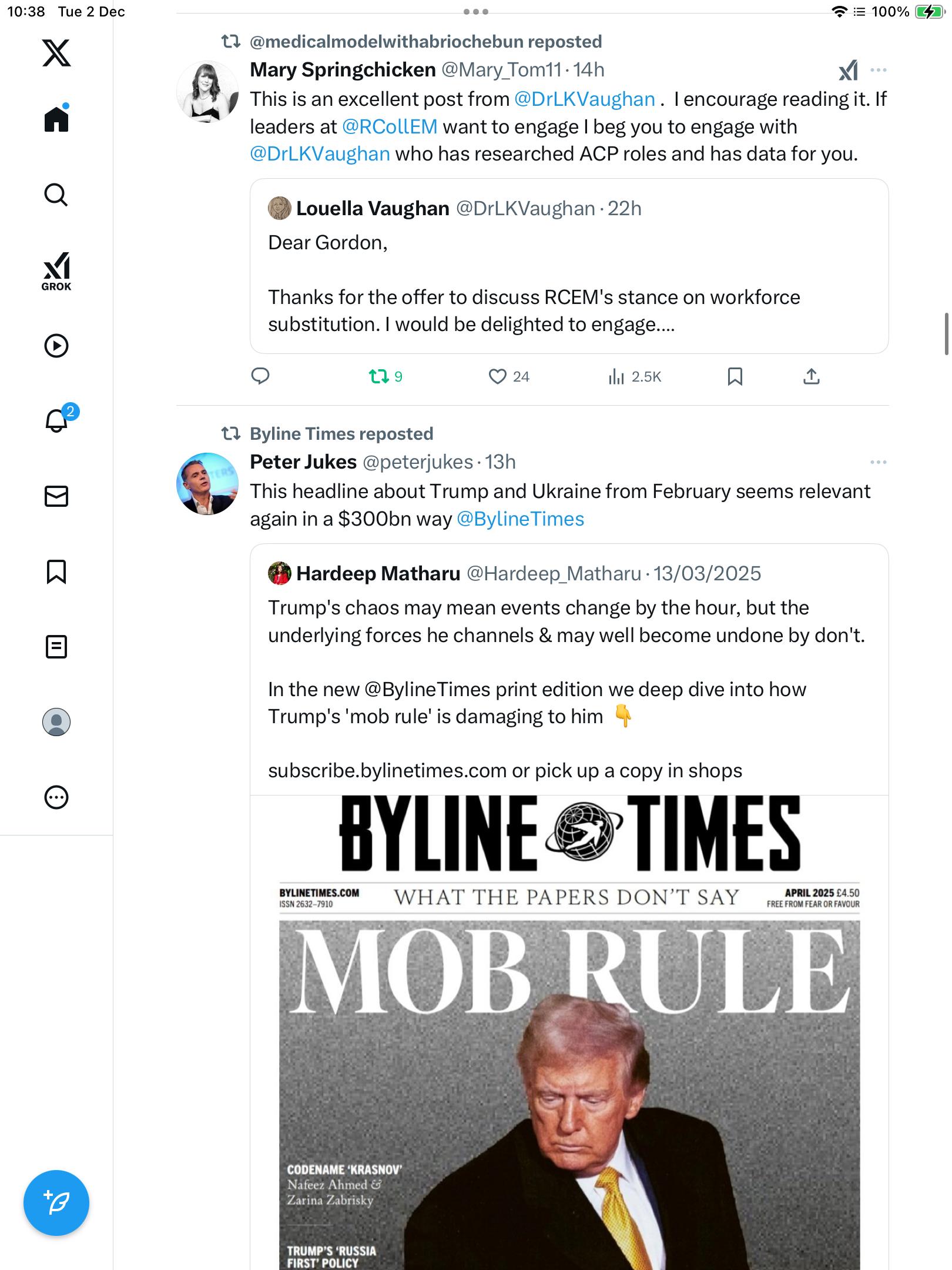Open Notifications bell

57,420
